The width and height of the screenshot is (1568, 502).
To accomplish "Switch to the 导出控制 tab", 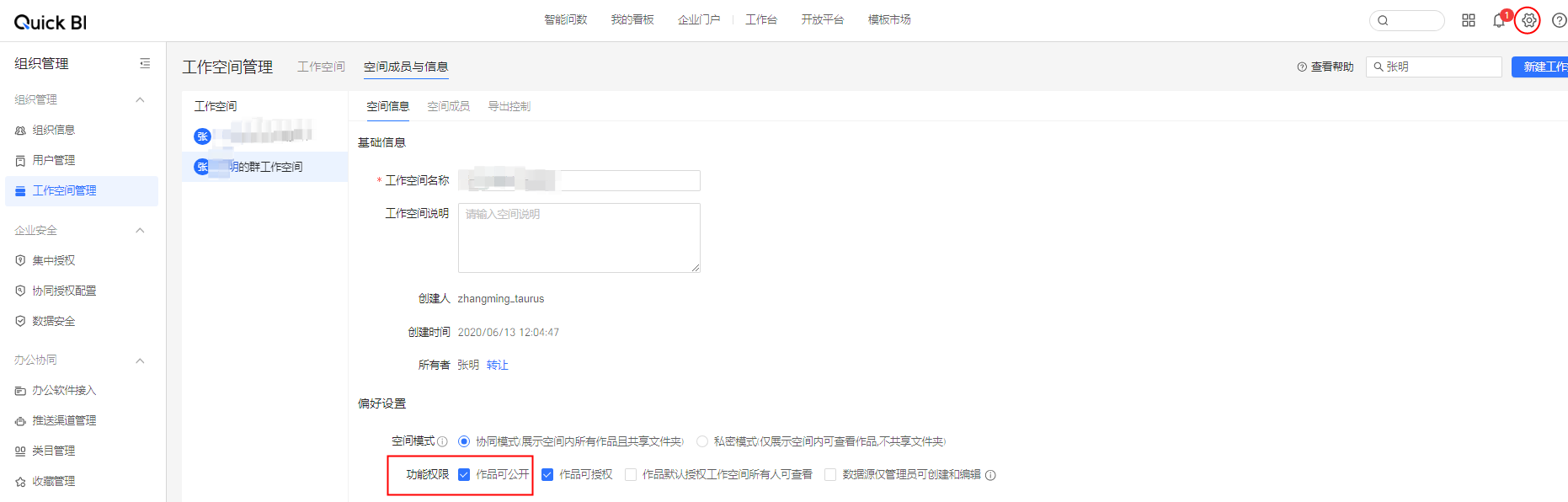I will click(x=509, y=106).
